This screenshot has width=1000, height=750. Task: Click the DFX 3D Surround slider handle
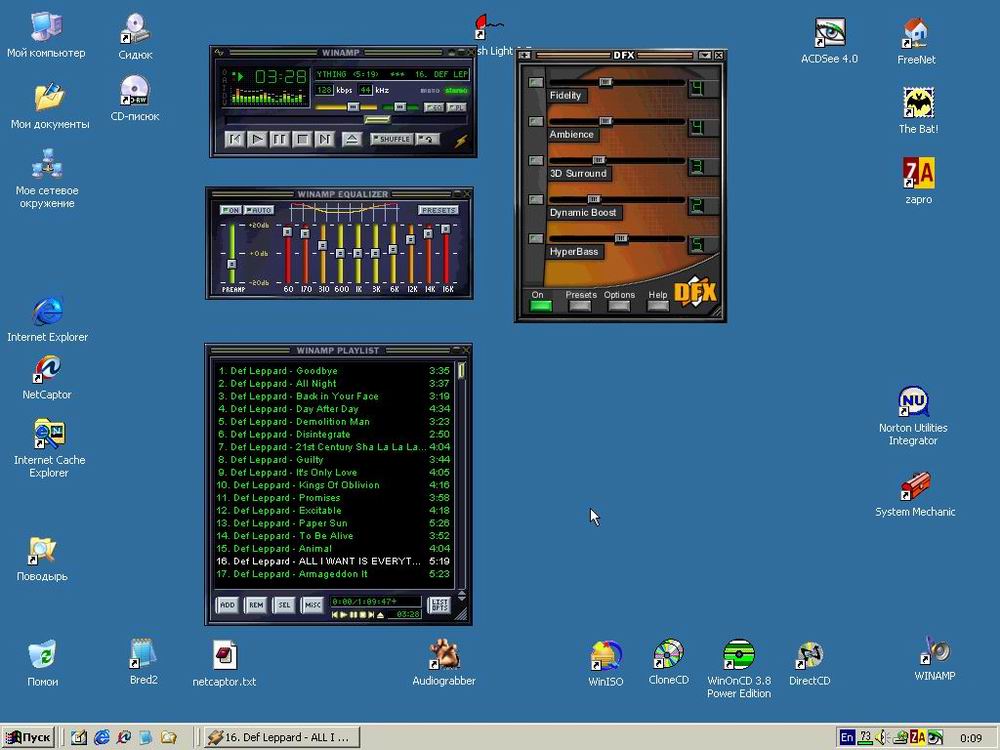click(x=598, y=160)
